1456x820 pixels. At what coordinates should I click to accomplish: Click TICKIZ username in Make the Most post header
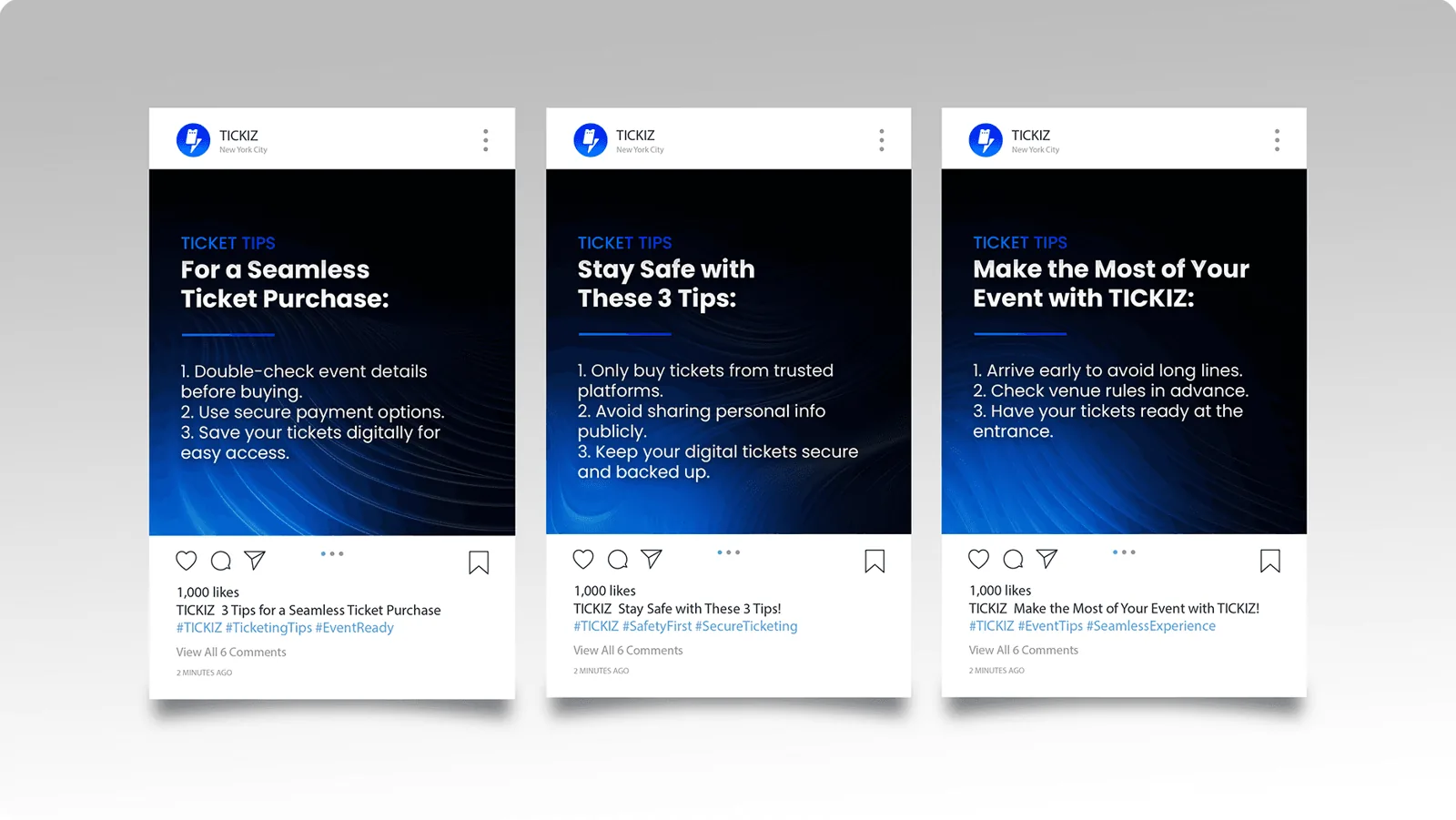1031,136
